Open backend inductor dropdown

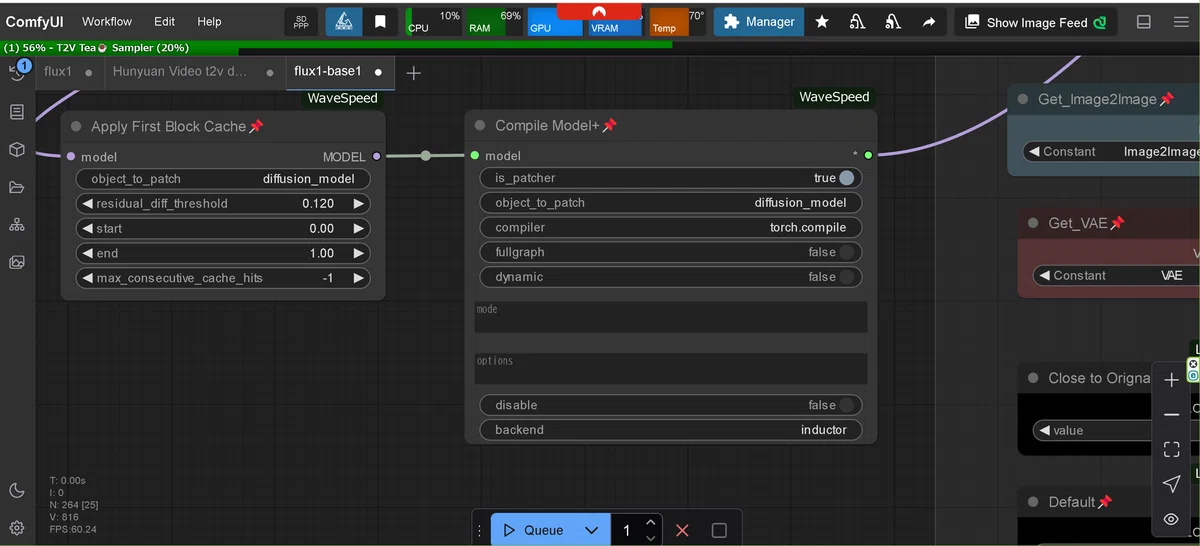(x=671, y=430)
